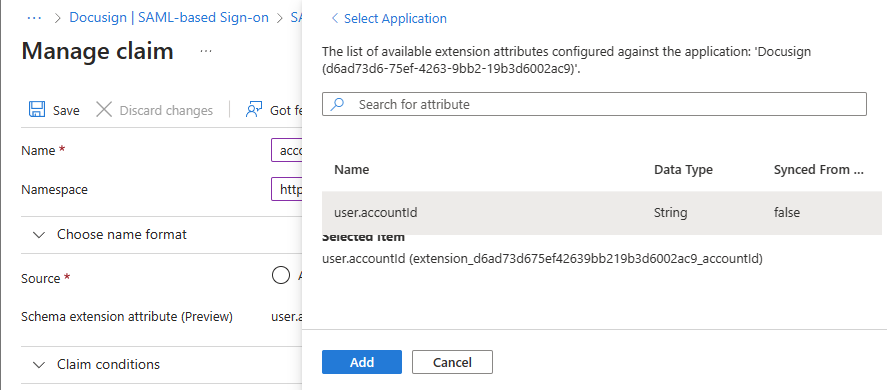
Task: Click the Discard changes X icon
Action: 104,110
